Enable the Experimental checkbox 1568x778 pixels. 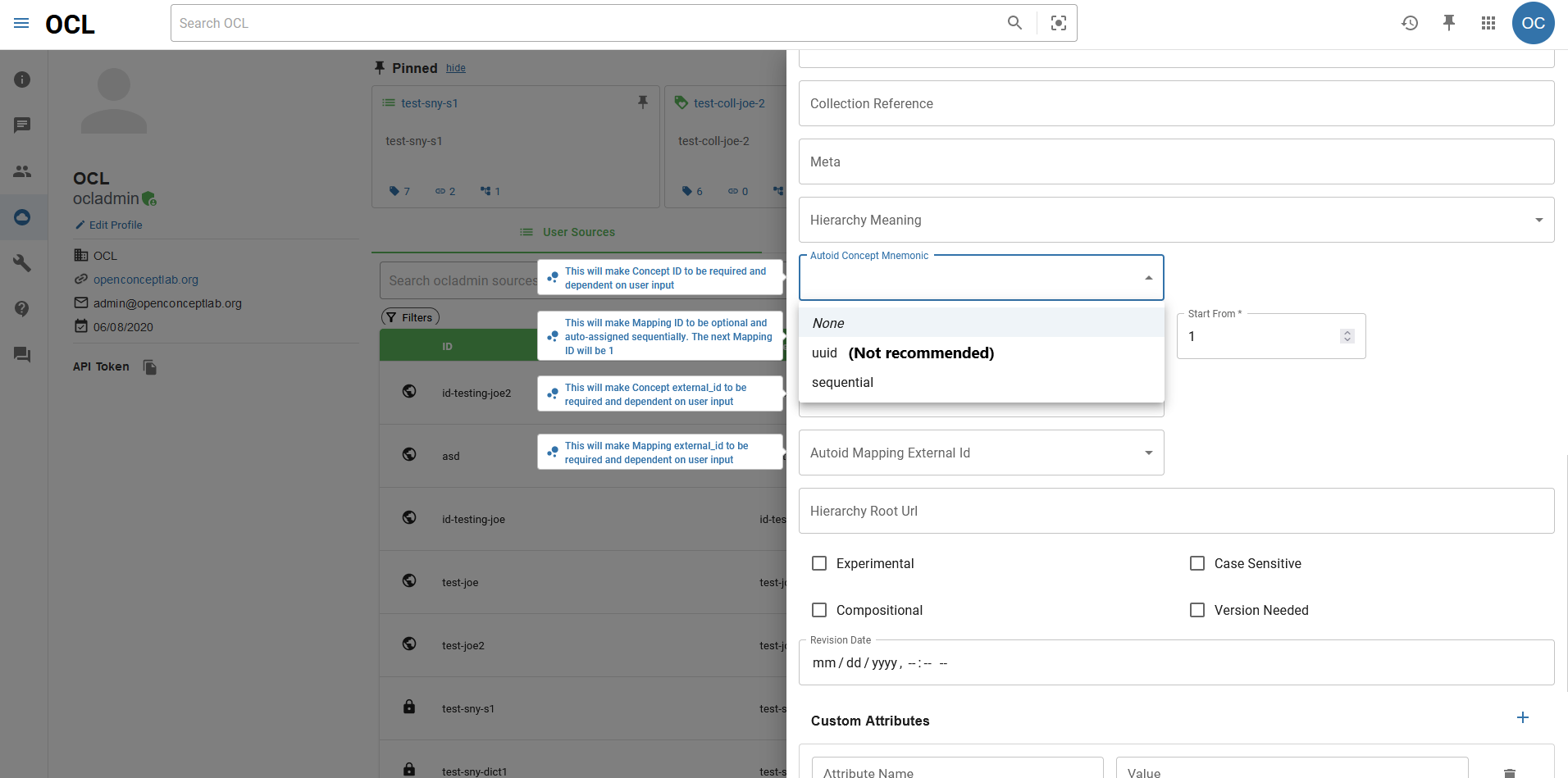[818, 563]
